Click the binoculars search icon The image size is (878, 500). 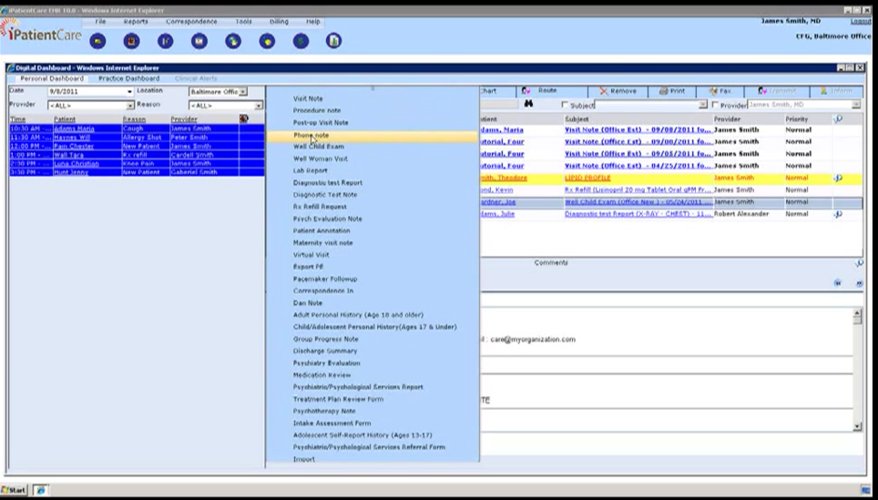coord(529,104)
